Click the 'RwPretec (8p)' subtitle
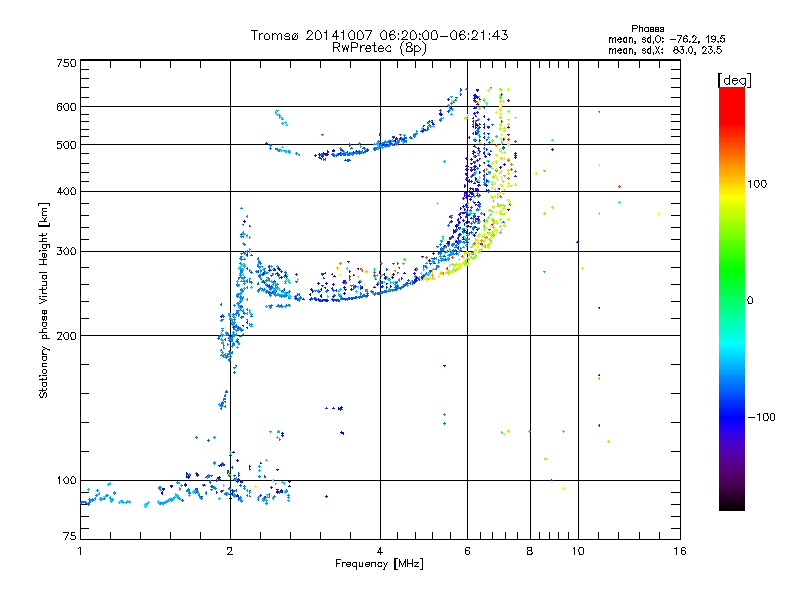The image size is (800, 600). pyautogui.click(x=379, y=48)
